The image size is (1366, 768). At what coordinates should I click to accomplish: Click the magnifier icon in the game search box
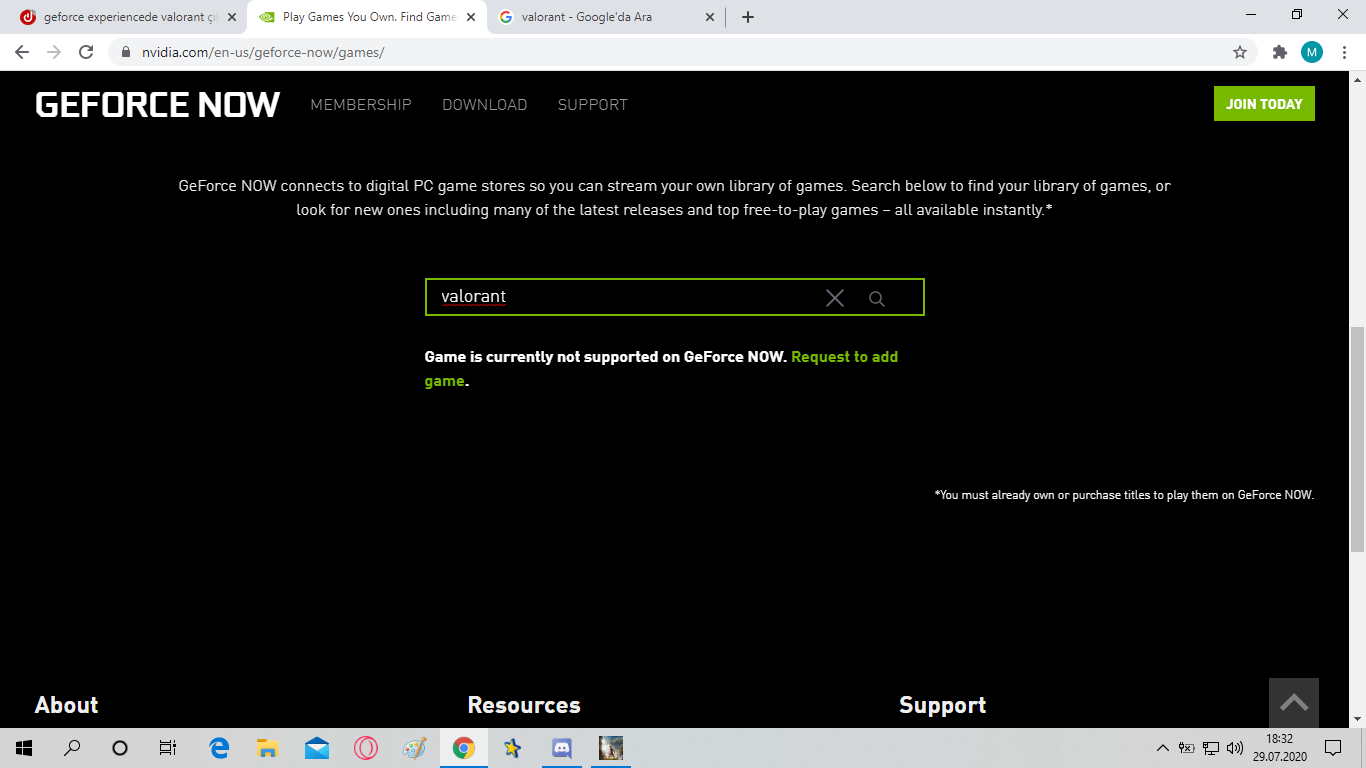(877, 298)
